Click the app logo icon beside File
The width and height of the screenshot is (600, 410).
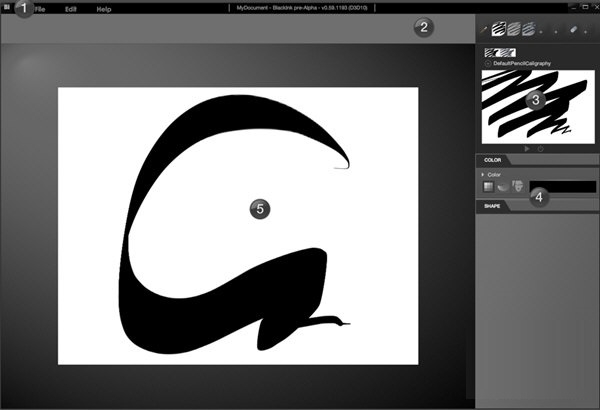coord(8,8)
